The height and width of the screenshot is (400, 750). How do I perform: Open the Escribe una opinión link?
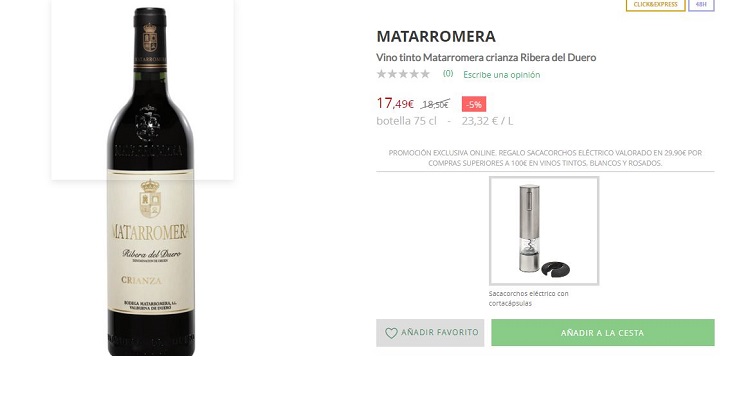click(x=501, y=74)
